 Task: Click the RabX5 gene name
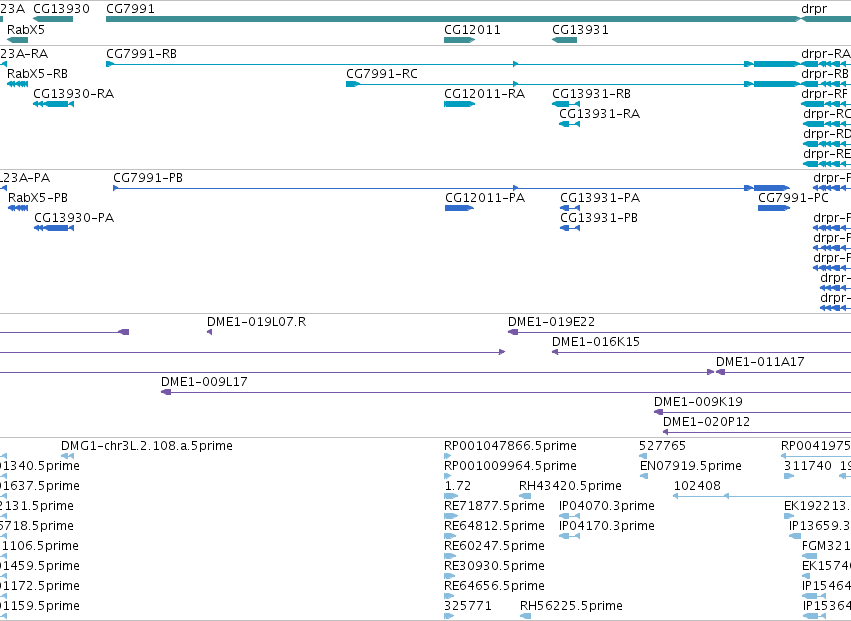click(x=26, y=30)
